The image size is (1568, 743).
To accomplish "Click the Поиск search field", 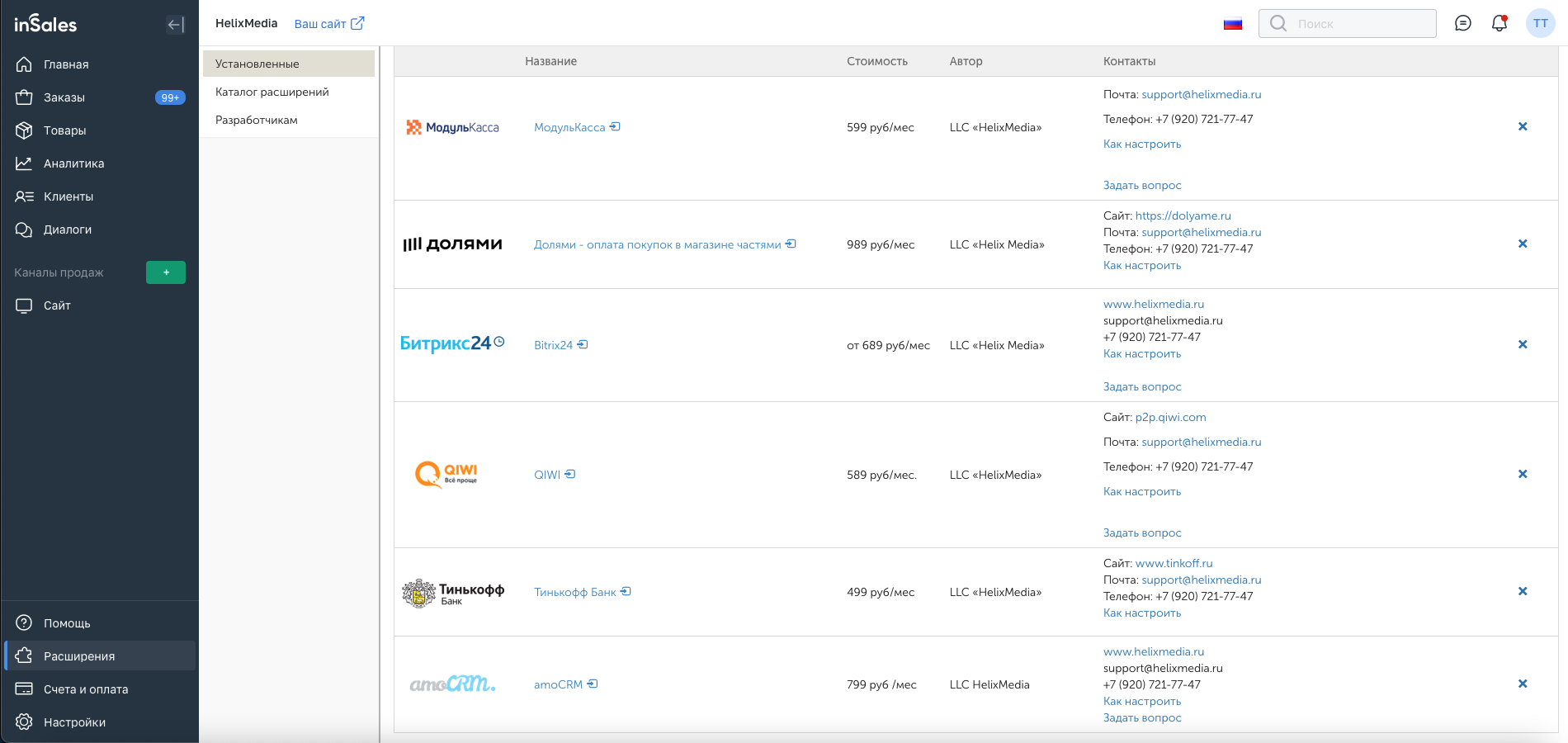I will coord(1348,23).
